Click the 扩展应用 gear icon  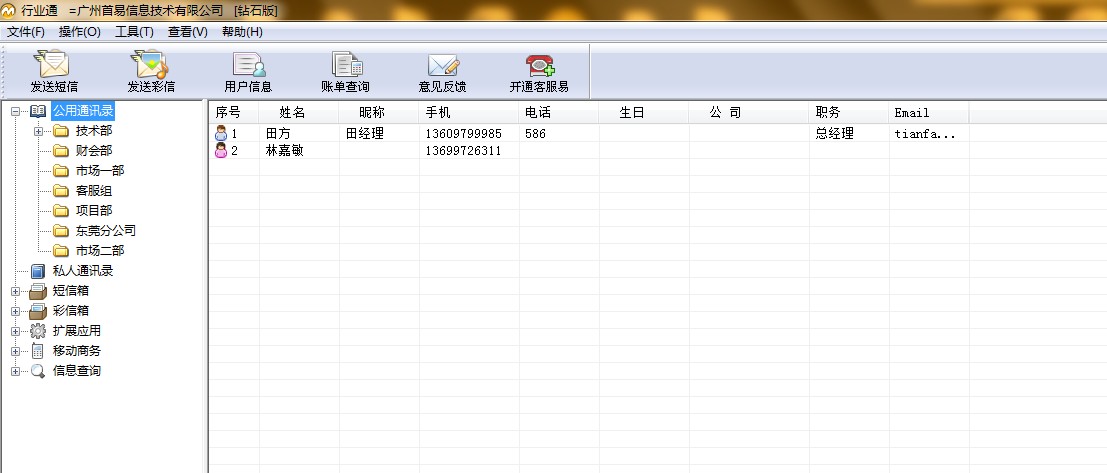coord(38,330)
